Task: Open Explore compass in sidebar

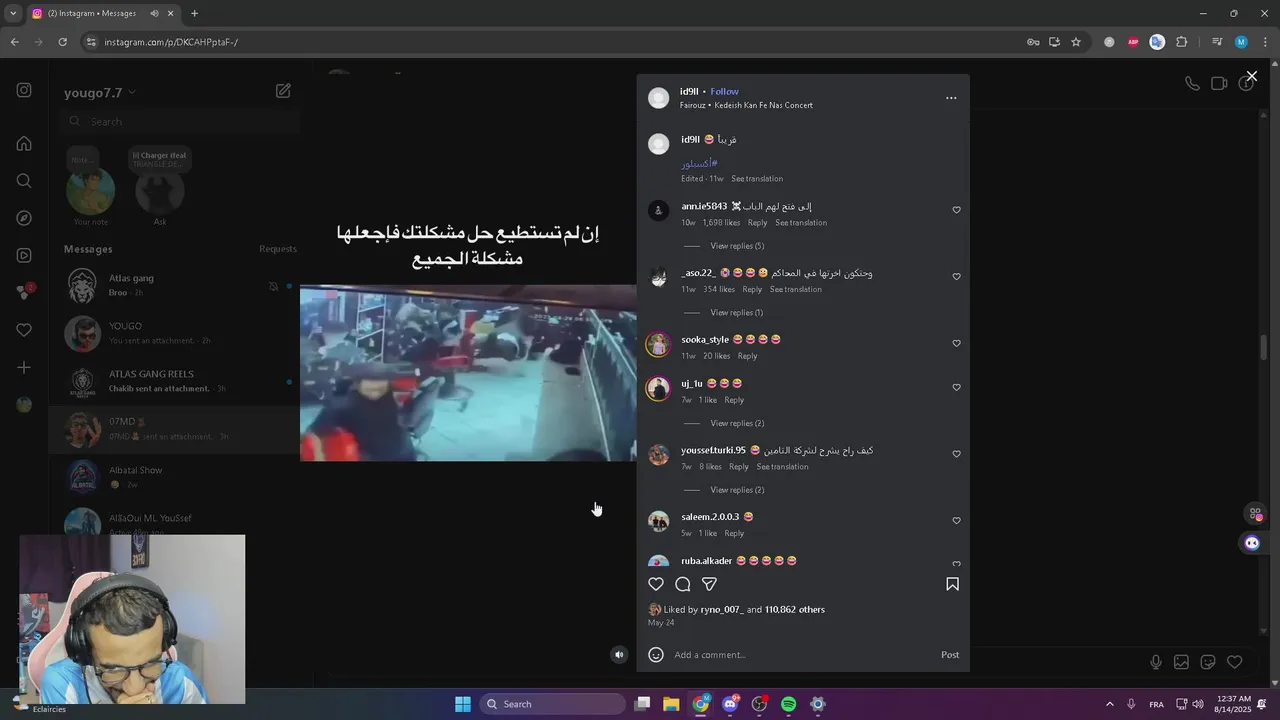Action: 24,218
